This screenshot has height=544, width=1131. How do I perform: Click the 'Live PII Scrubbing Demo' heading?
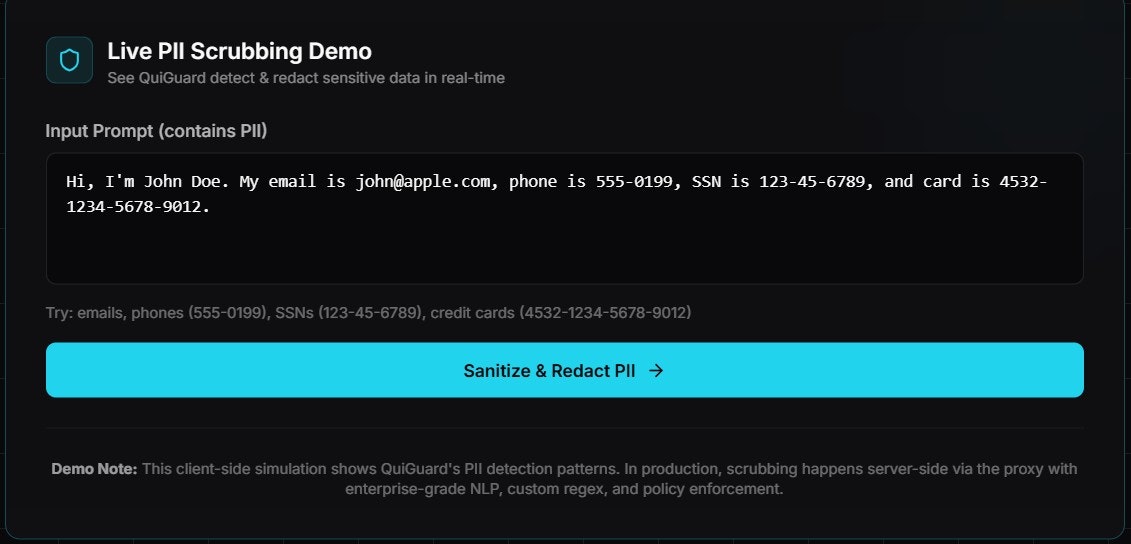[x=239, y=51]
